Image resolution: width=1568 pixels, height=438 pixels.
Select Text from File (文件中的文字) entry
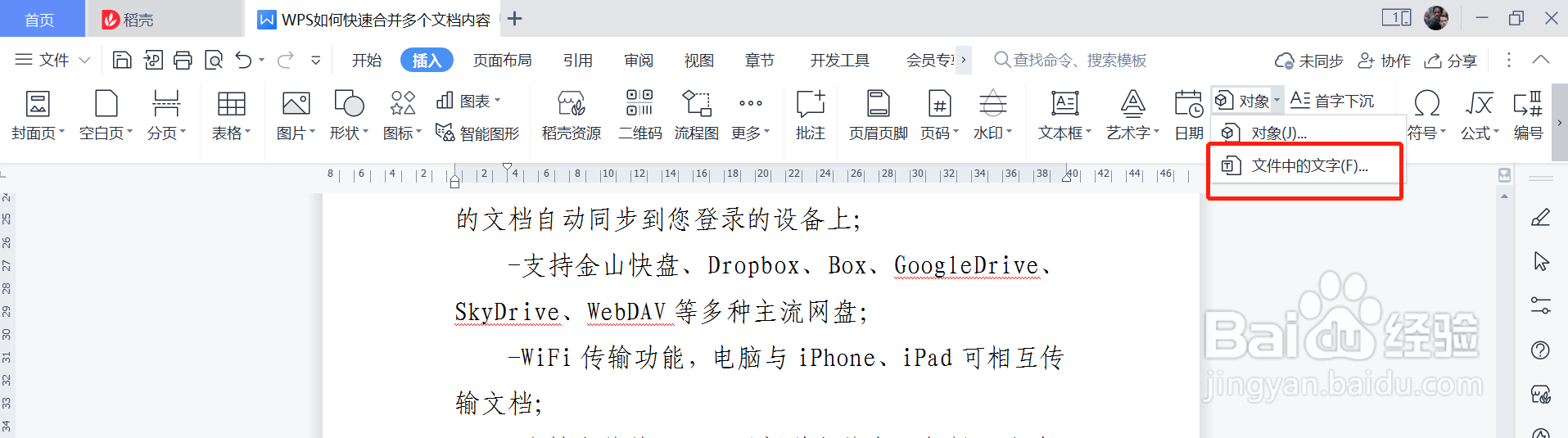coord(1306,165)
